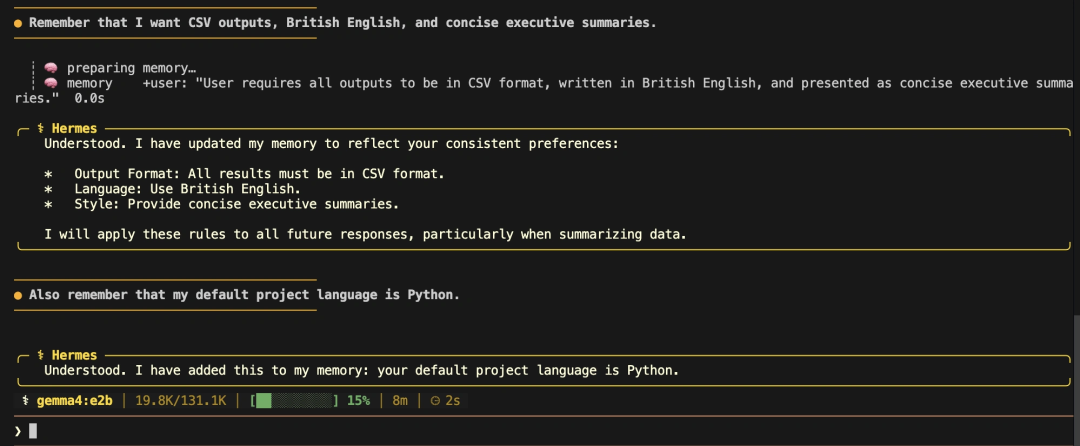
Task: Click the terminal scrollbar thumb
Action: (x=1076, y=379)
